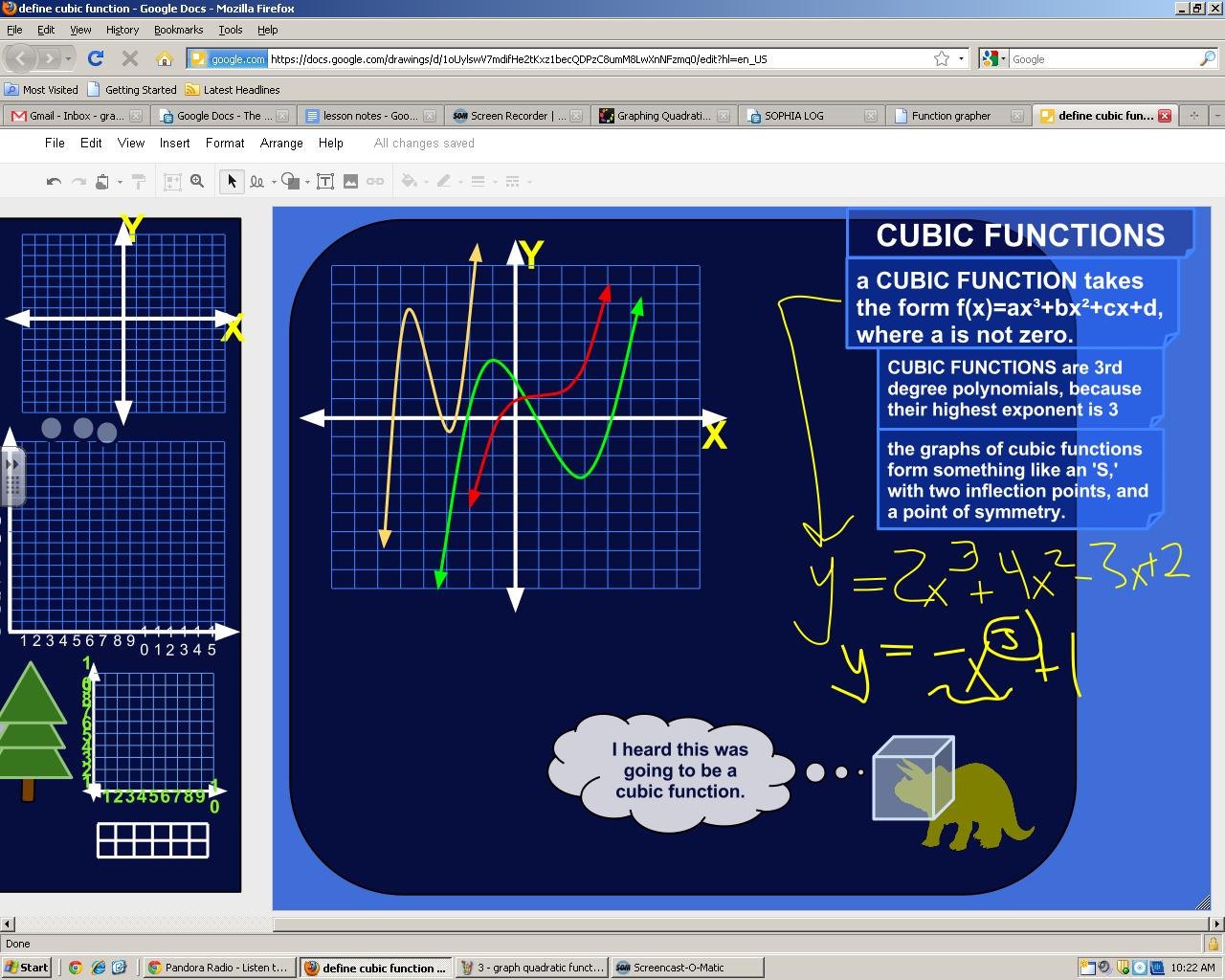Select the line/scribble drawing tool

pyautogui.click(x=257, y=181)
